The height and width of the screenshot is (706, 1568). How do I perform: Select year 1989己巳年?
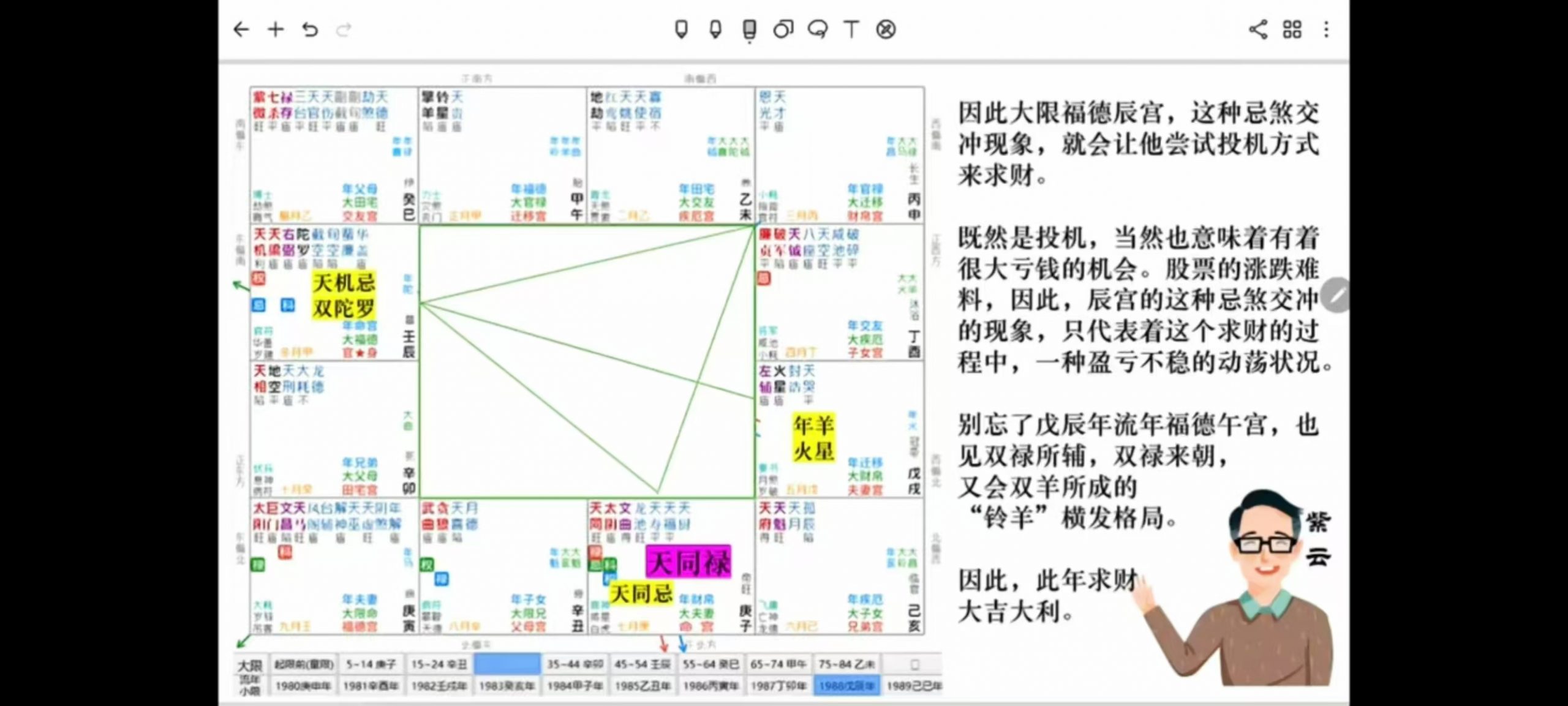[x=913, y=686]
